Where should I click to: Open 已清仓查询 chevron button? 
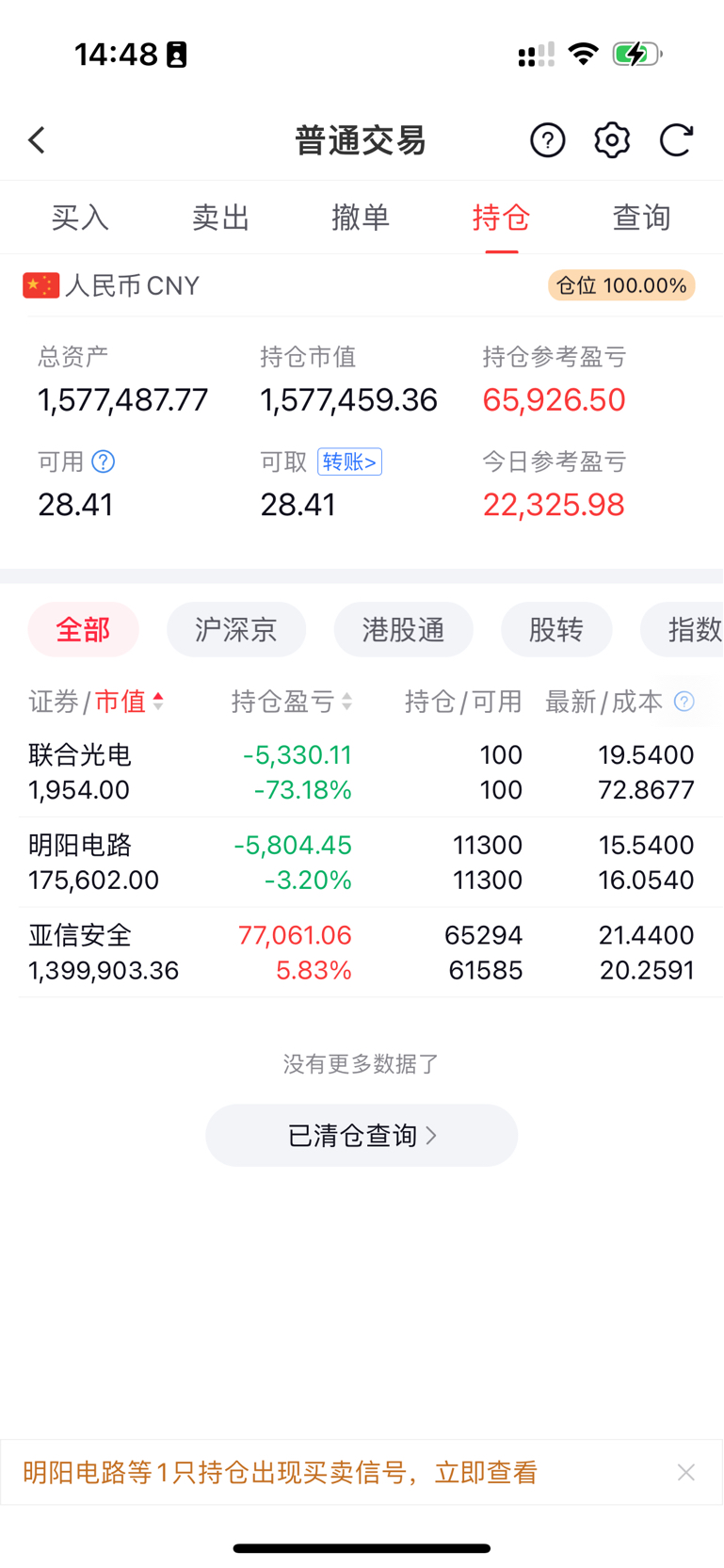(362, 1136)
